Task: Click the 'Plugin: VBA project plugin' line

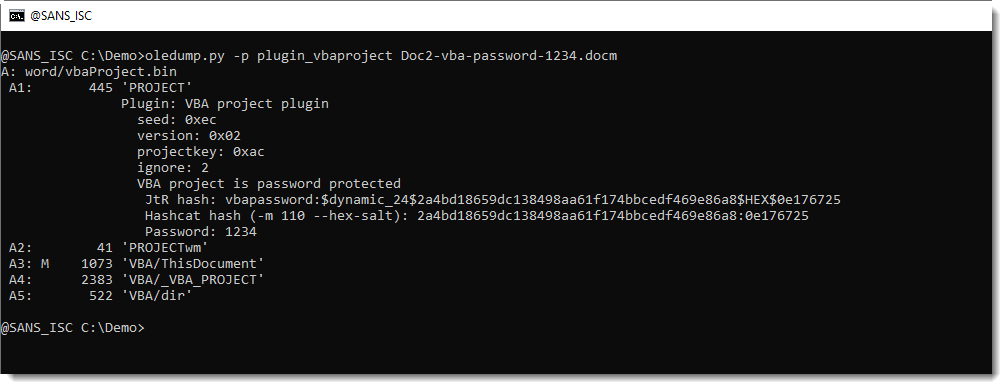Action: coord(225,104)
